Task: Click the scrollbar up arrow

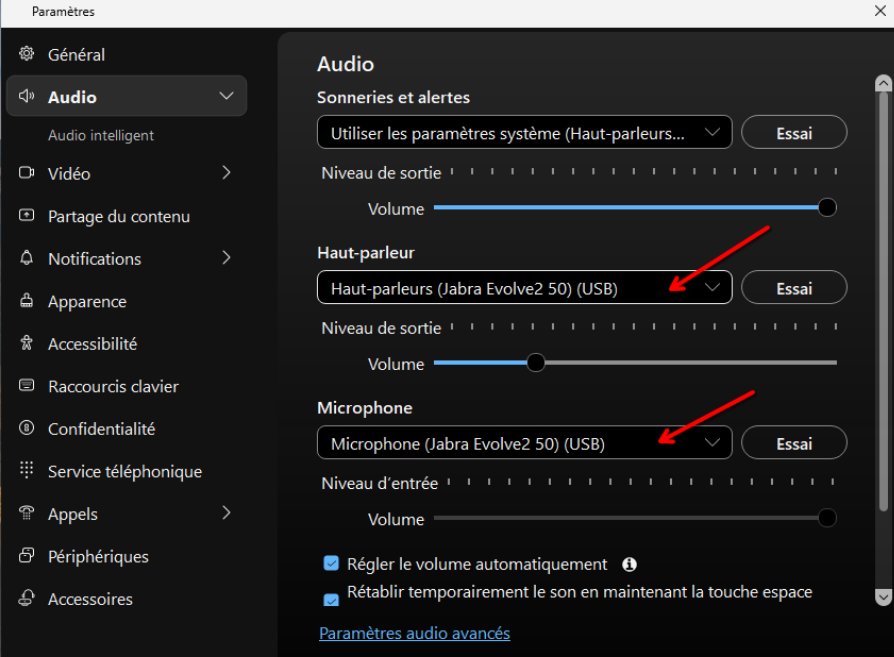Action: tap(883, 83)
